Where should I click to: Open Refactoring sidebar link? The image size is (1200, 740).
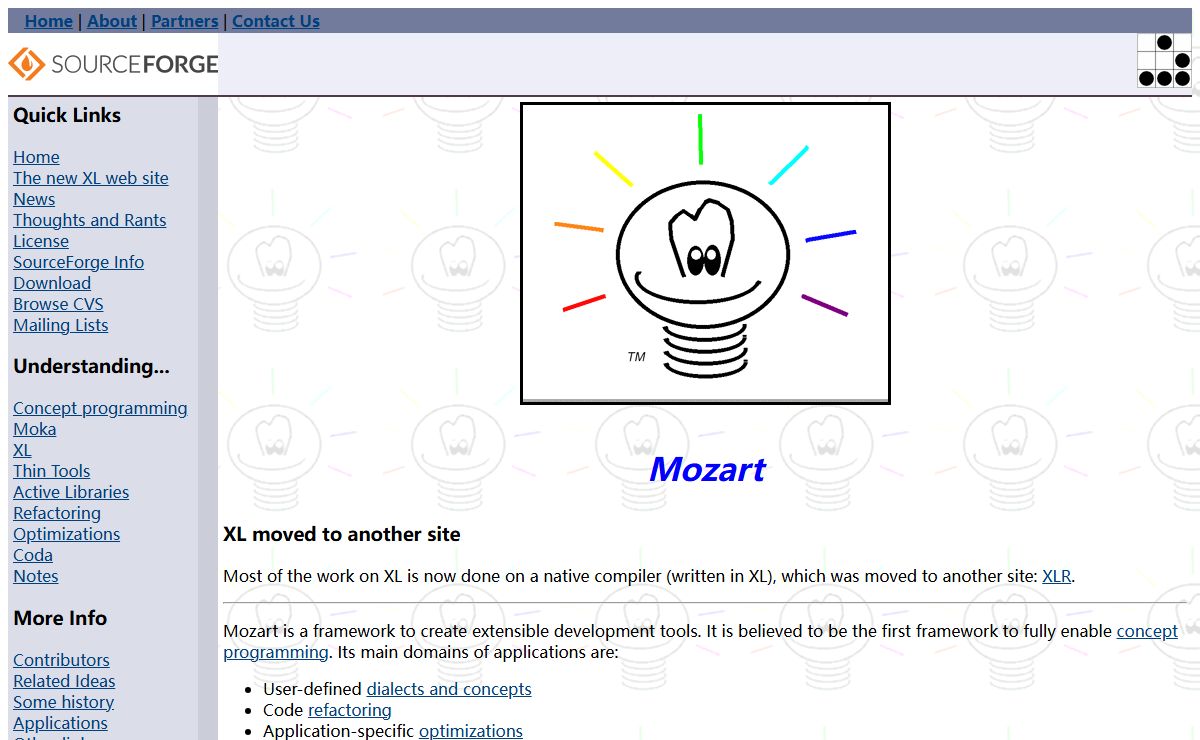tap(57, 513)
